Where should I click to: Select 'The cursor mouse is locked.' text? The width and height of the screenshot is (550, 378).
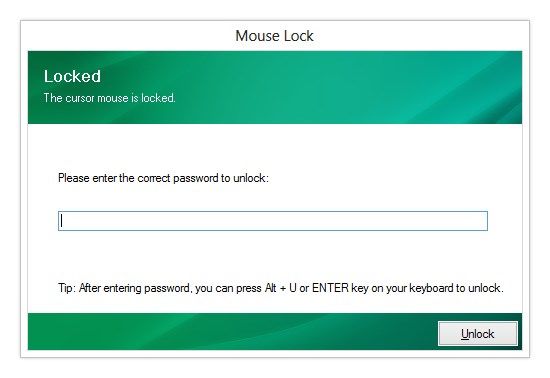(109, 98)
